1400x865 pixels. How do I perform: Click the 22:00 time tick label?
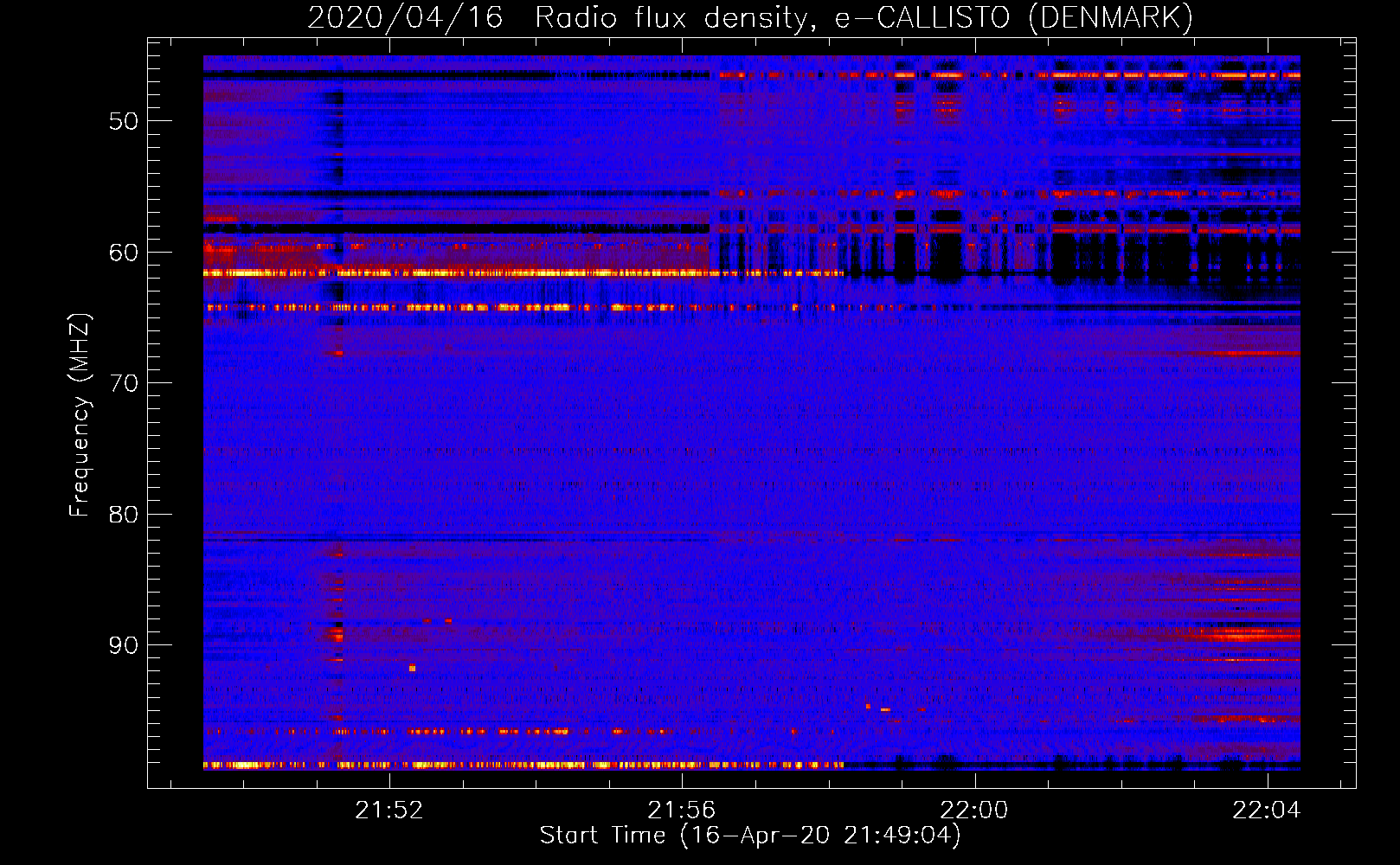(974, 811)
